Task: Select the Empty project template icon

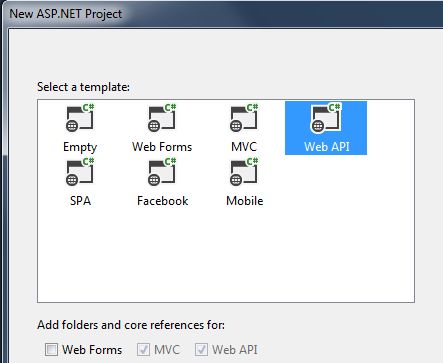Action: (80, 118)
